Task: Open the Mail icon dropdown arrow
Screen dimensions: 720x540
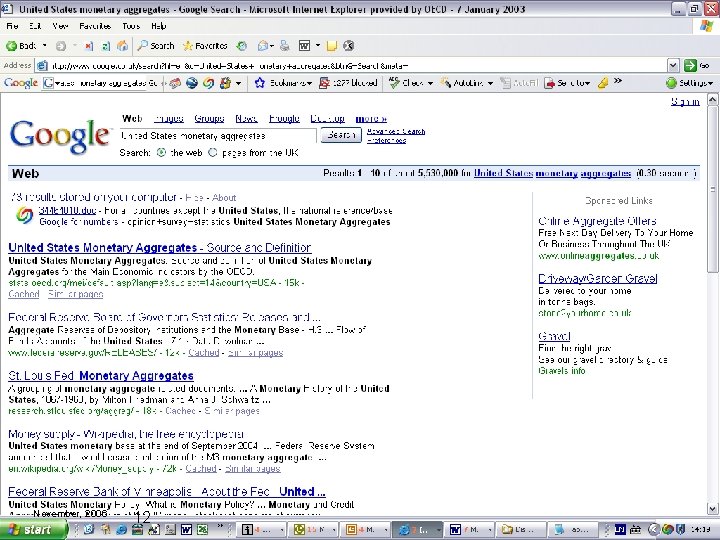Action: pos(272,46)
